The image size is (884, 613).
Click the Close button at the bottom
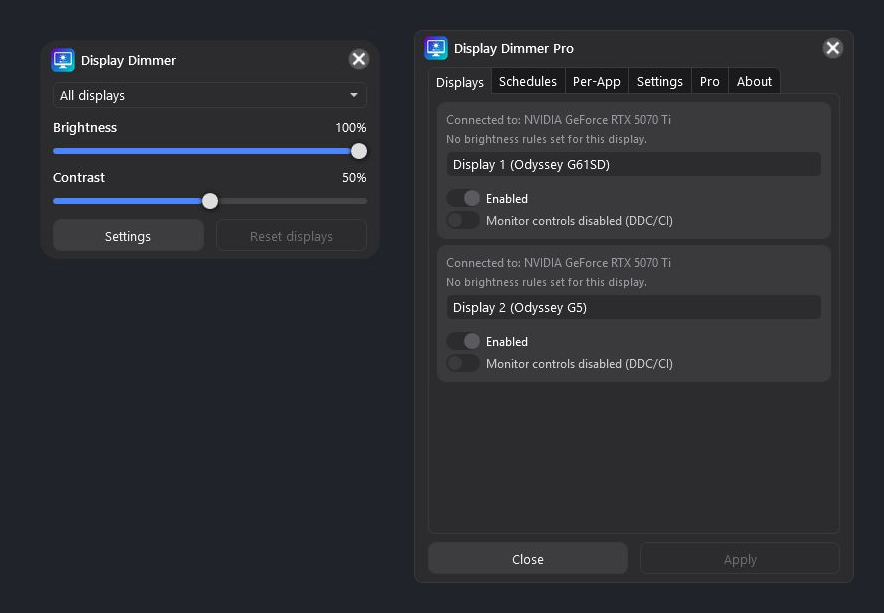[528, 559]
